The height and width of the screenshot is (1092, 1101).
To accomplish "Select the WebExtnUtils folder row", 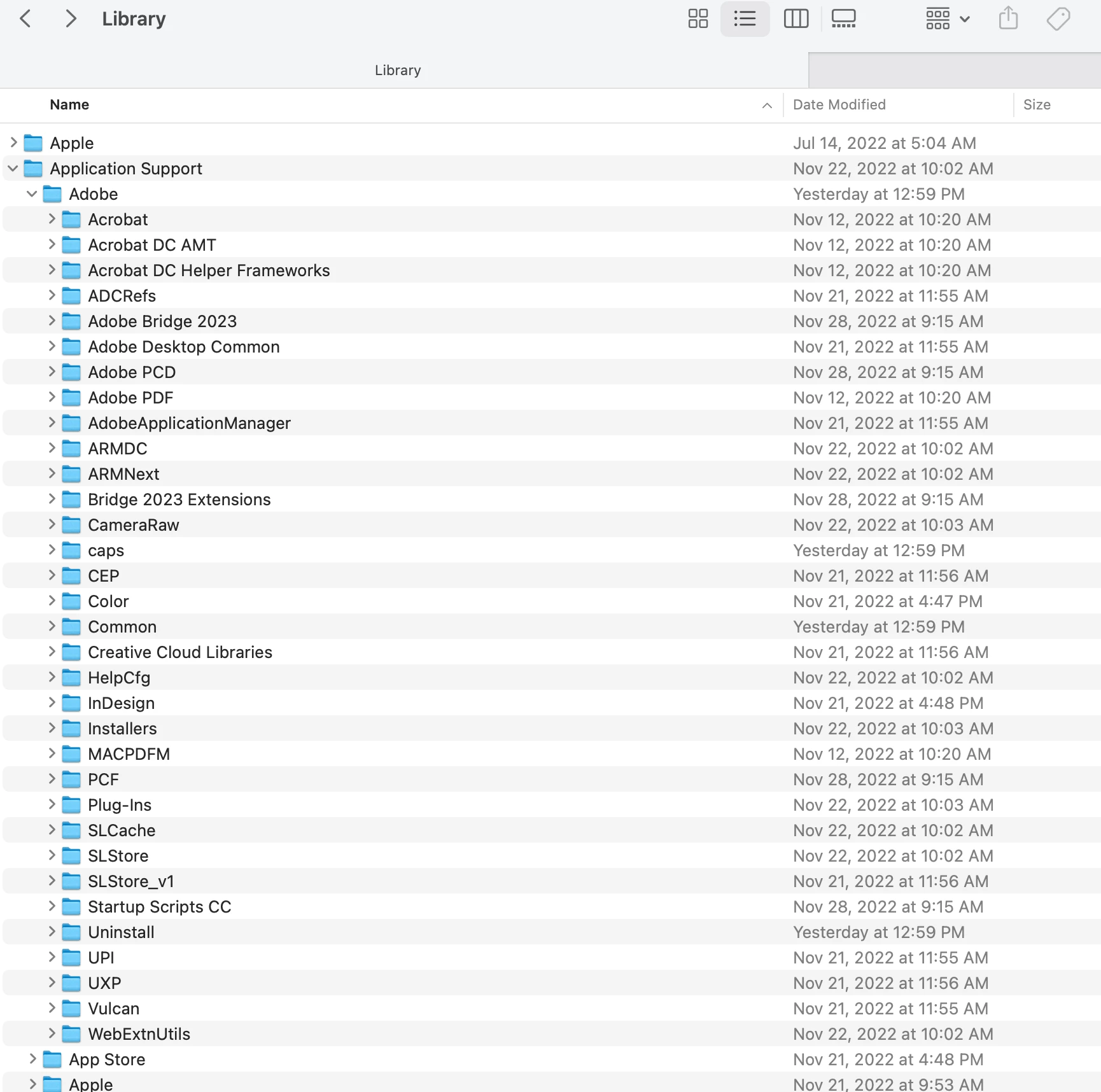I will coord(552,1034).
